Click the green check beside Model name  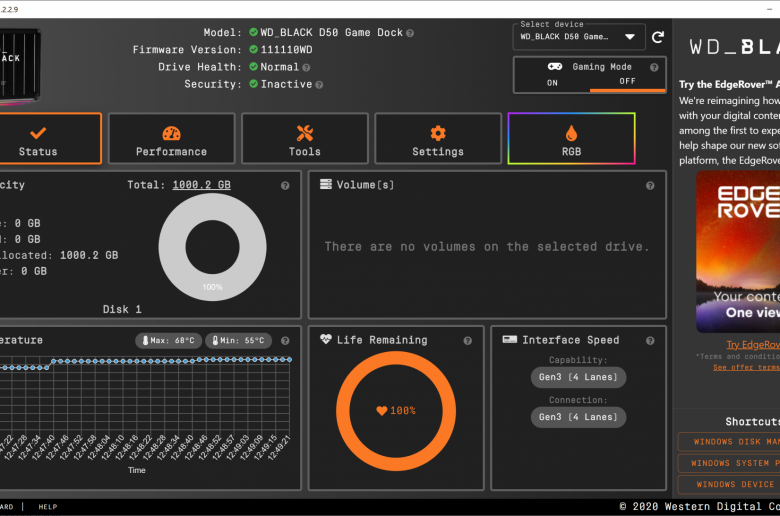tap(253, 32)
